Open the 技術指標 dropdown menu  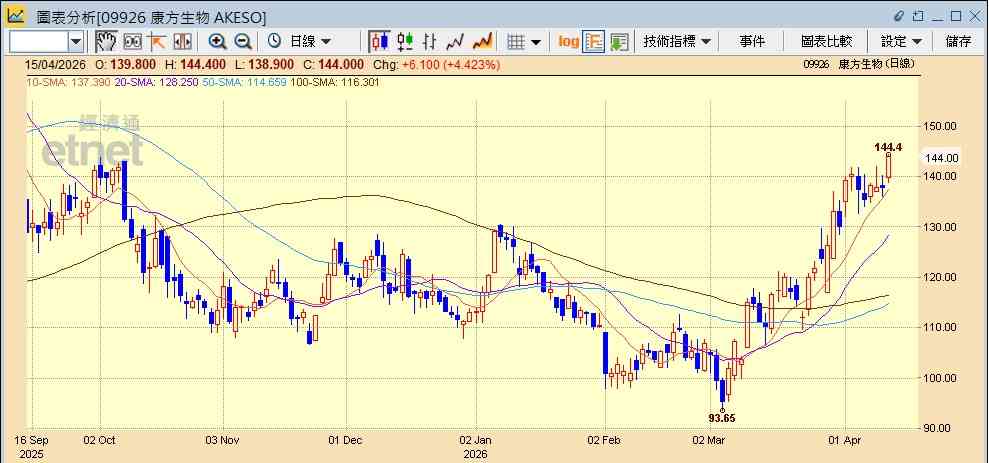[677, 42]
